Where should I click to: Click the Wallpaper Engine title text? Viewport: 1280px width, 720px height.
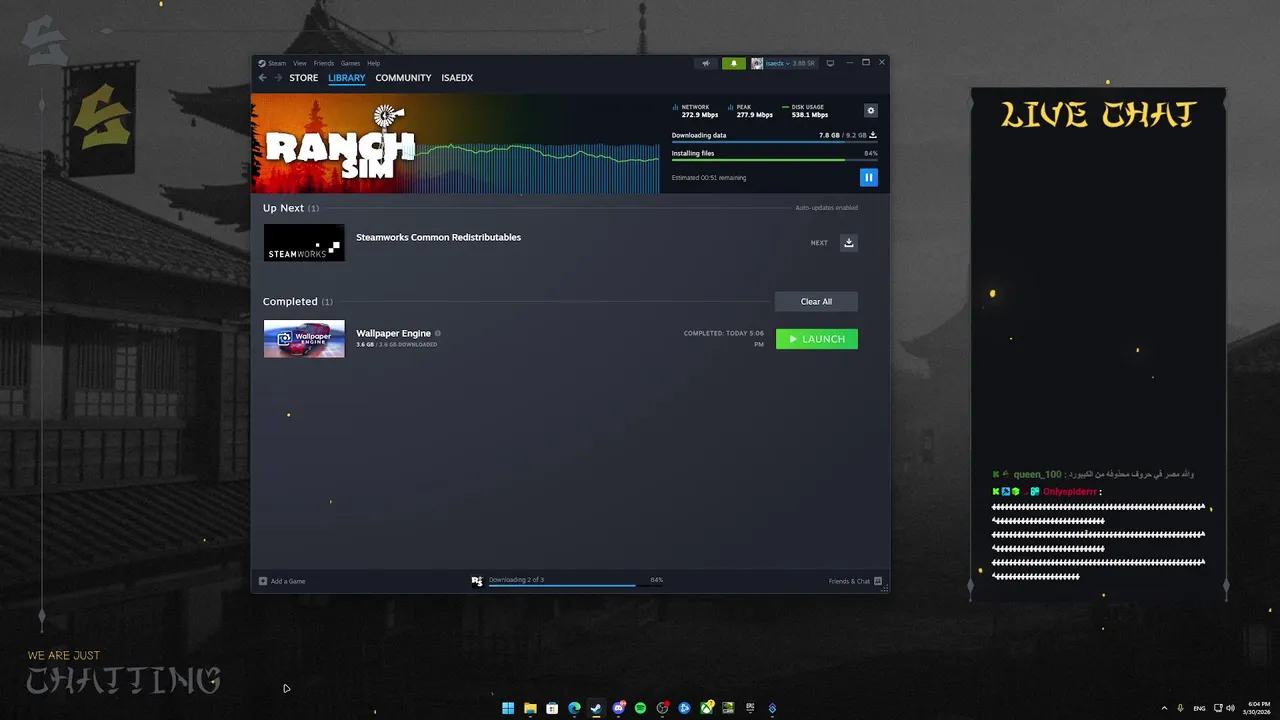393,333
